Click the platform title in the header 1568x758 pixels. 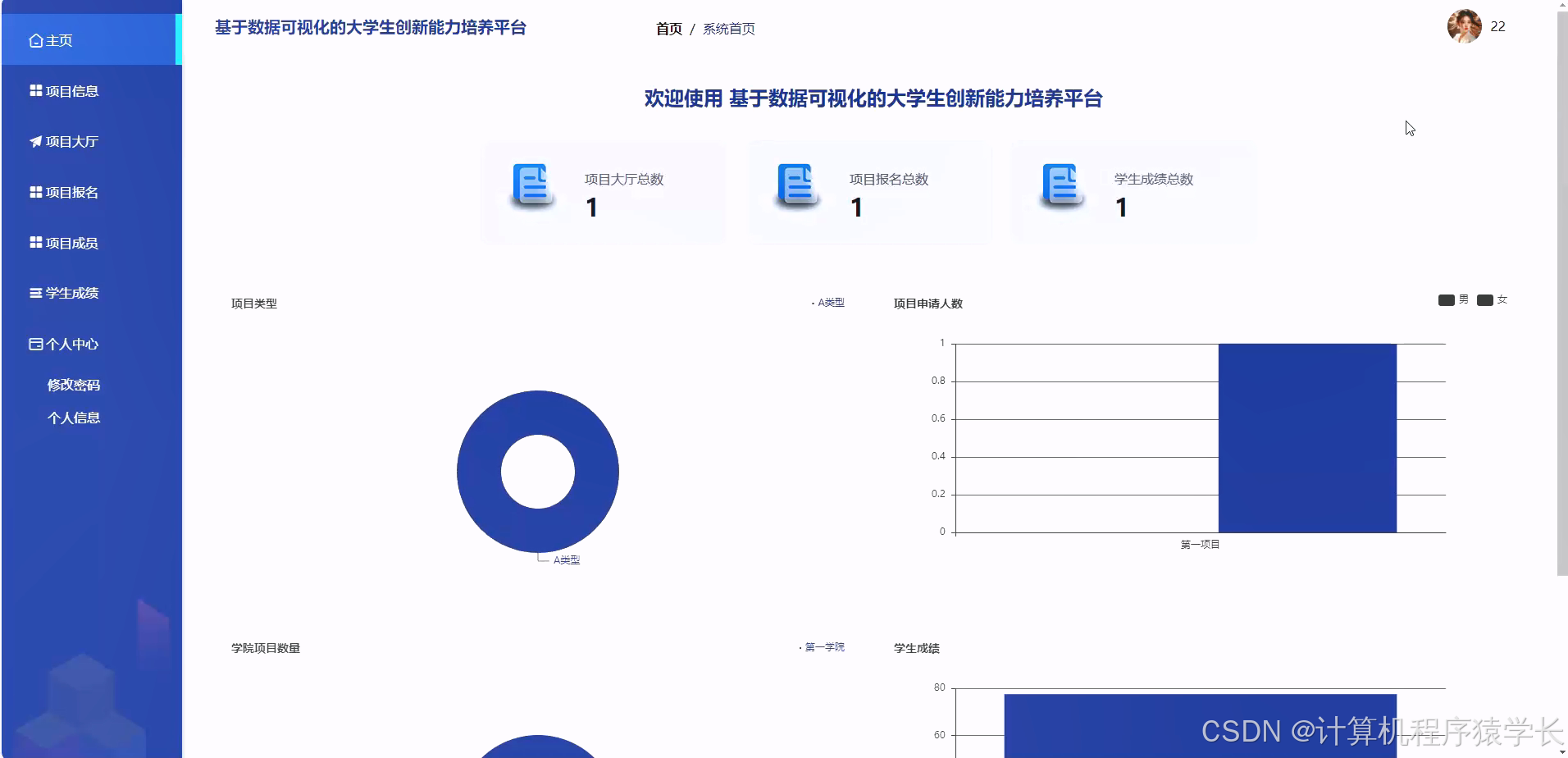coord(371,28)
